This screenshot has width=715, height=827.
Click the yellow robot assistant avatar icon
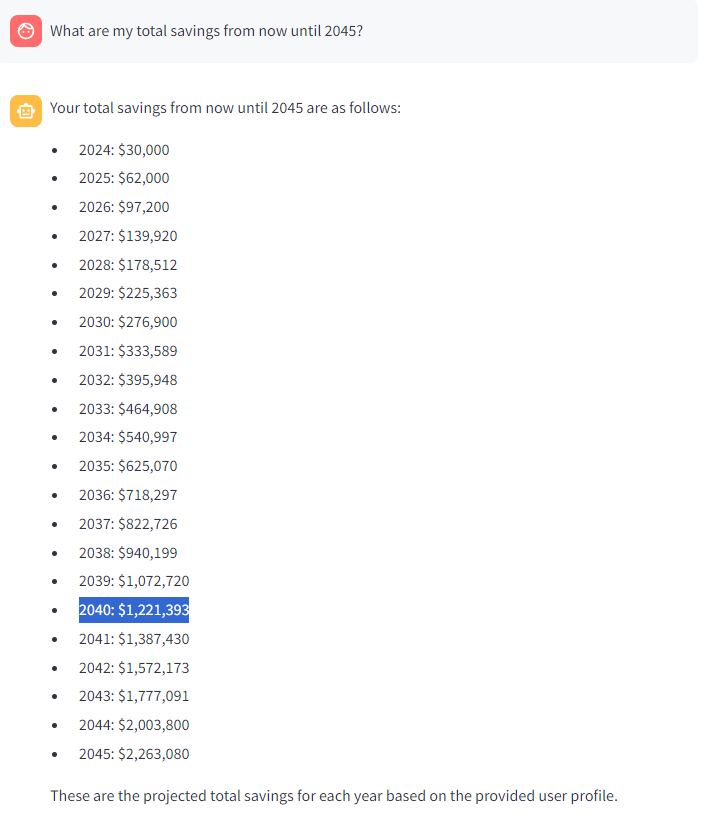(26, 111)
